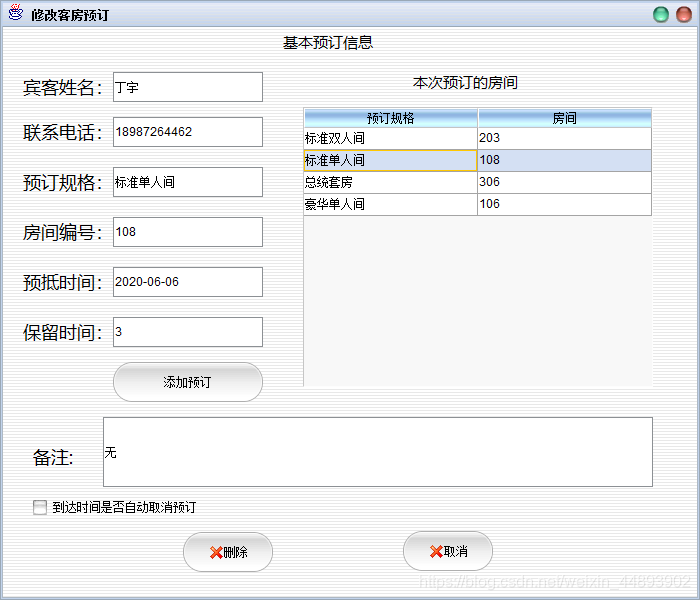Click the 保留时间 label
The width and height of the screenshot is (700, 600).
coord(62,333)
